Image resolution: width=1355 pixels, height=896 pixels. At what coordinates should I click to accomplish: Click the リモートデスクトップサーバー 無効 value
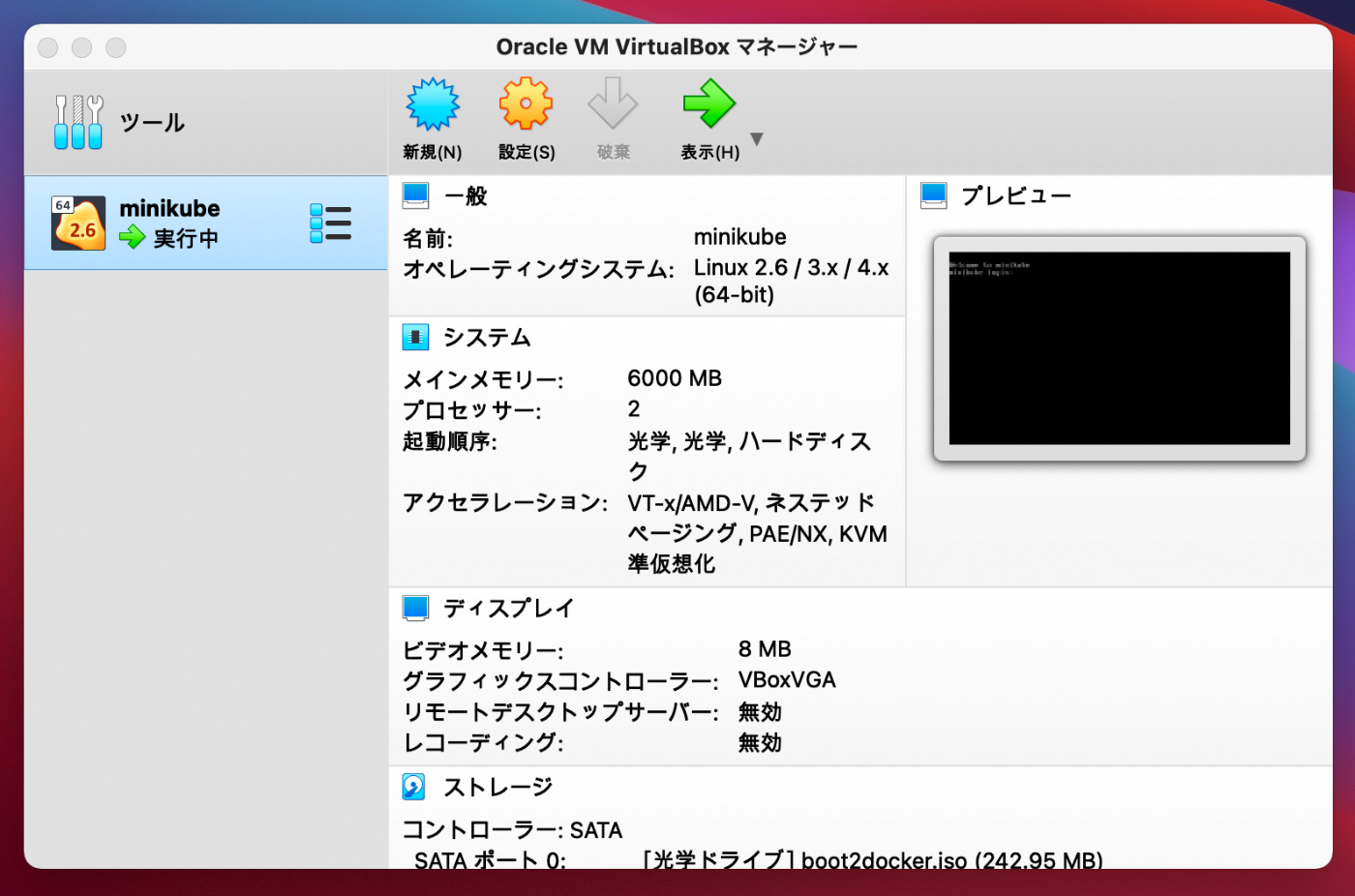[x=760, y=712]
